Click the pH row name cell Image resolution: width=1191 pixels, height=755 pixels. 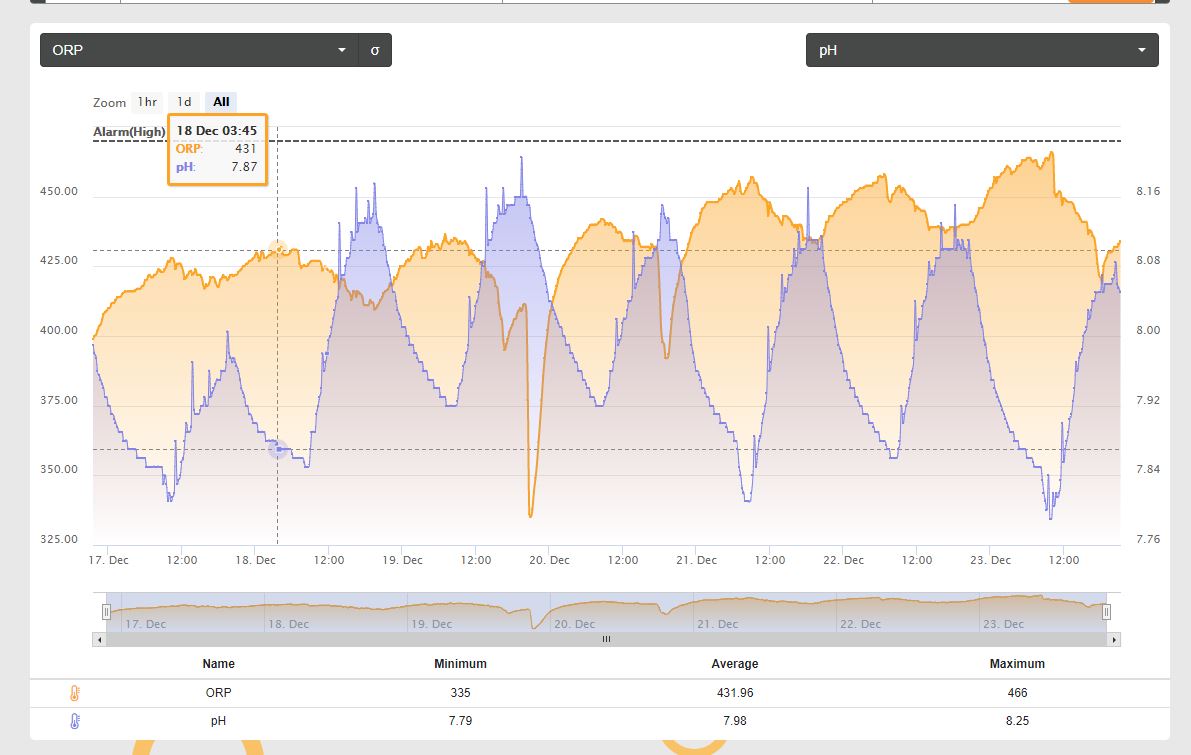[219, 721]
